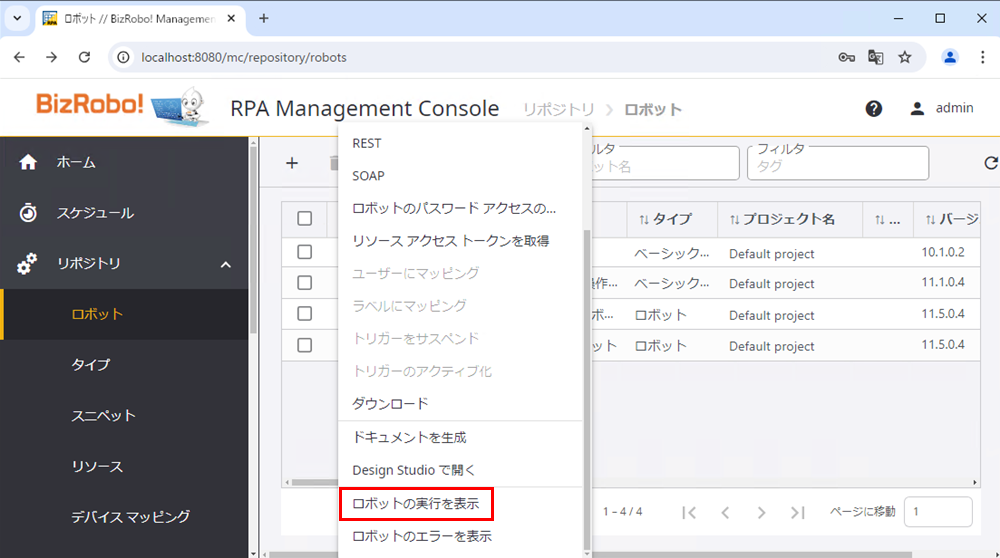Select REST from context menu
This screenshot has height=558, width=1000.
tap(367, 143)
